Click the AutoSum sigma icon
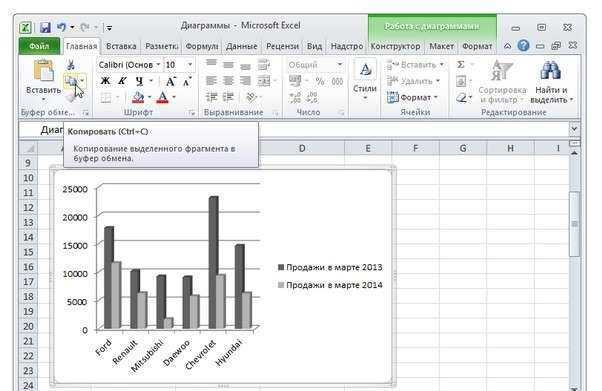The height and width of the screenshot is (391, 602). [461, 65]
